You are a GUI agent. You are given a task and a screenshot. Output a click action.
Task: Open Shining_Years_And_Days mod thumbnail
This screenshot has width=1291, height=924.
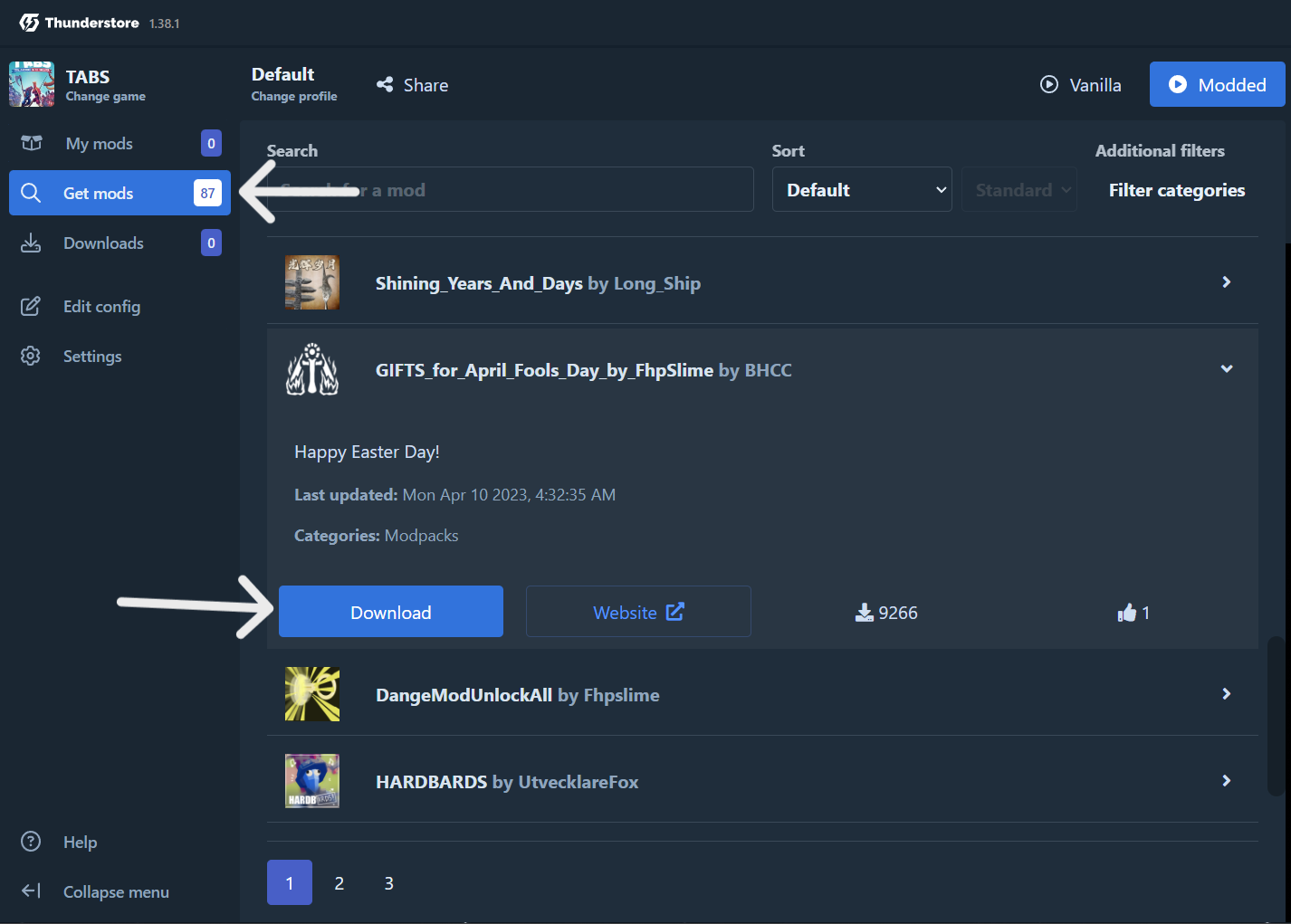(312, 282)
